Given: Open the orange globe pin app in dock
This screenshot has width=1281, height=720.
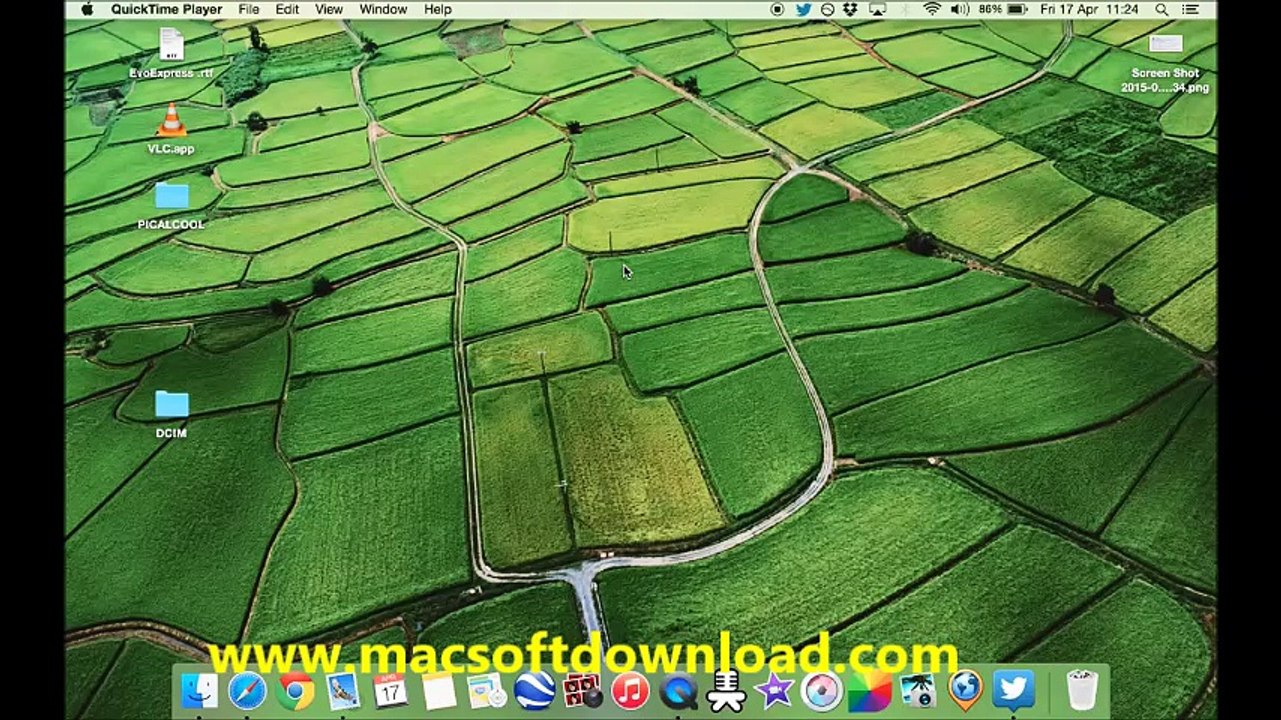Looking at the screenshot, I should tap(966, 690).
